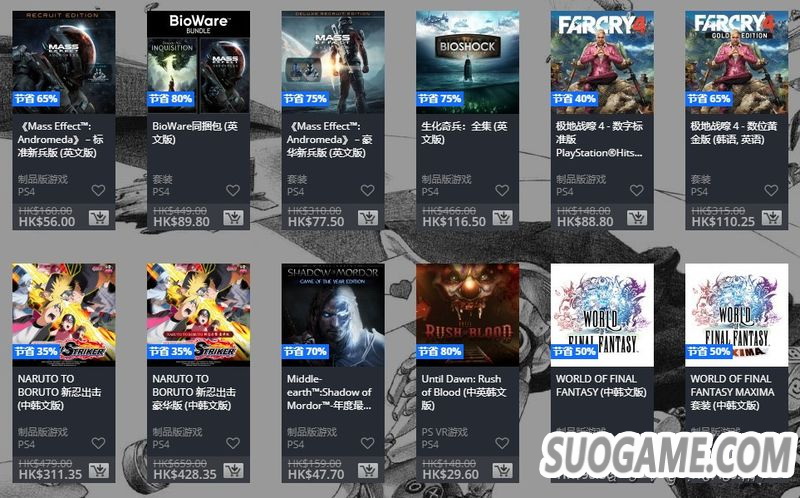Add BioWare bundle to cart
This screenshot has height=498, width=800.
[234, 218]
